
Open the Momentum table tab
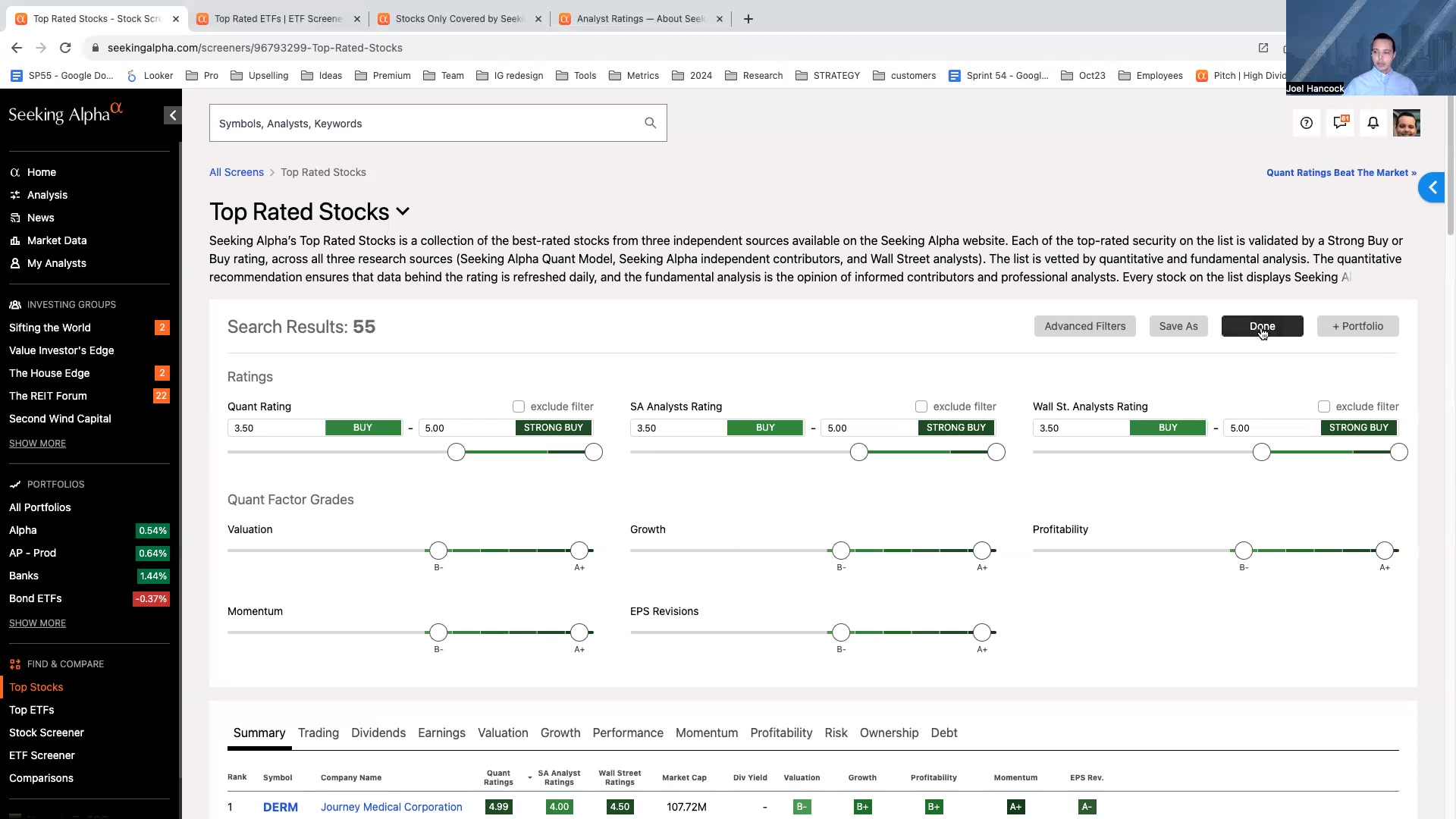coord(707,733)
